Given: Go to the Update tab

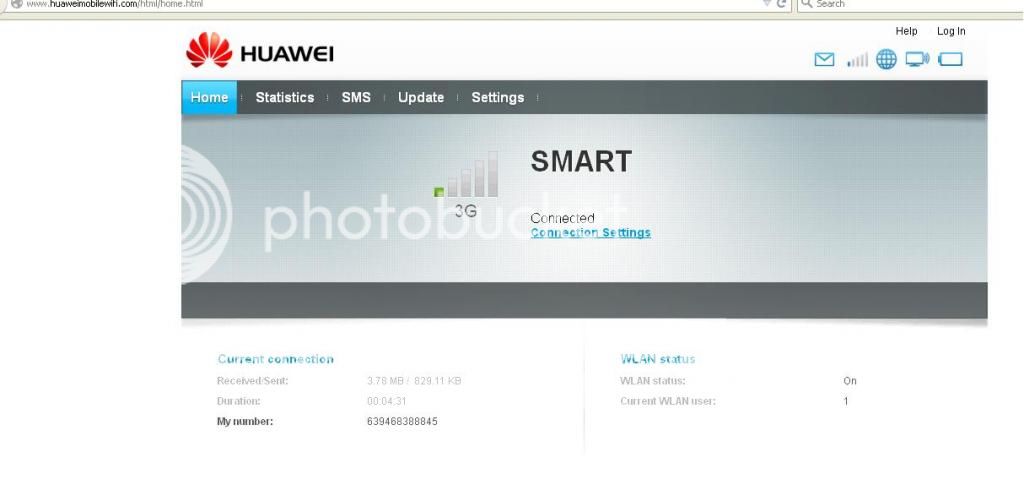Looking at the screenshot, I should [x=421, y=97].
